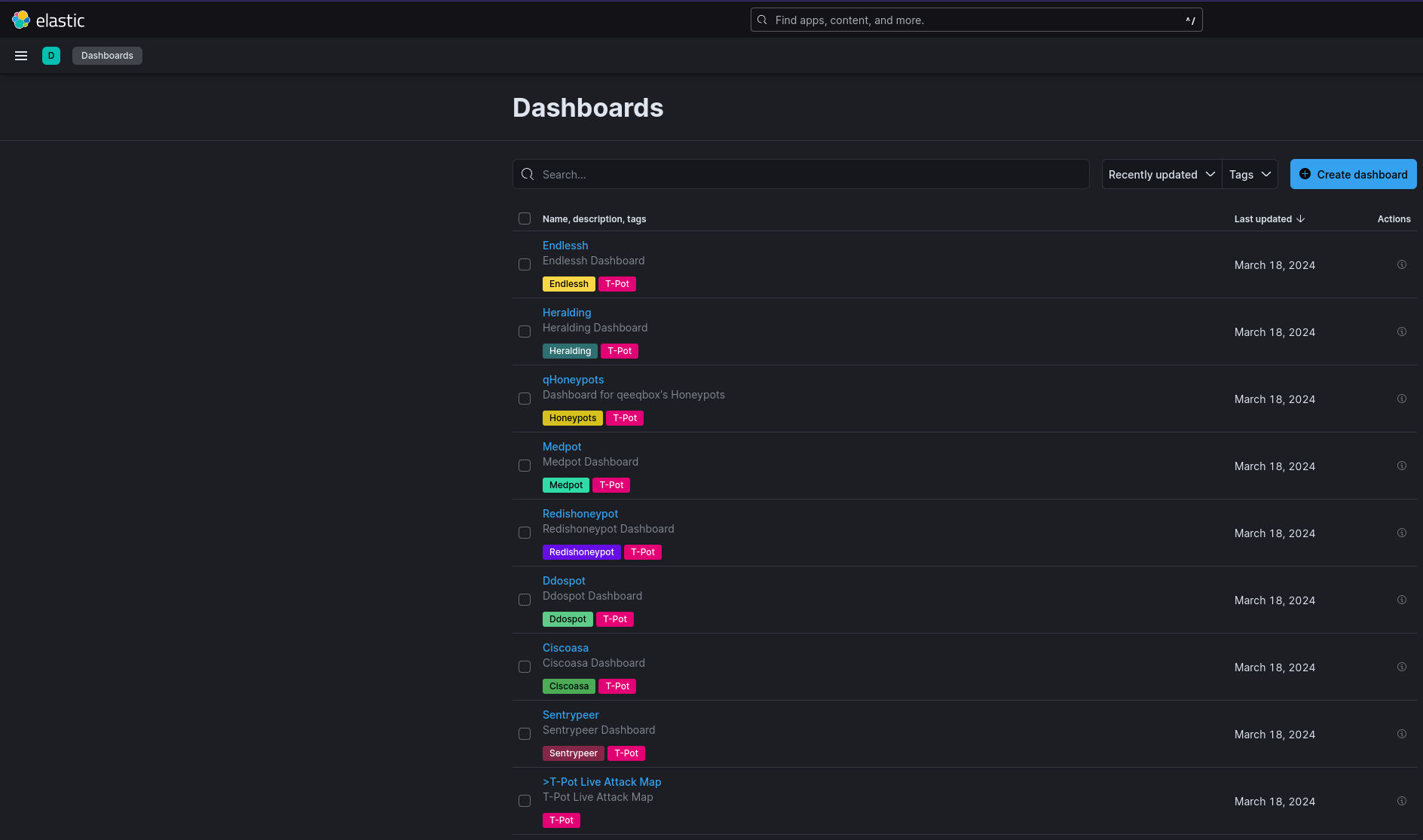
Task: View details icon for Medpot dashboard
Action: point(1401,466)
